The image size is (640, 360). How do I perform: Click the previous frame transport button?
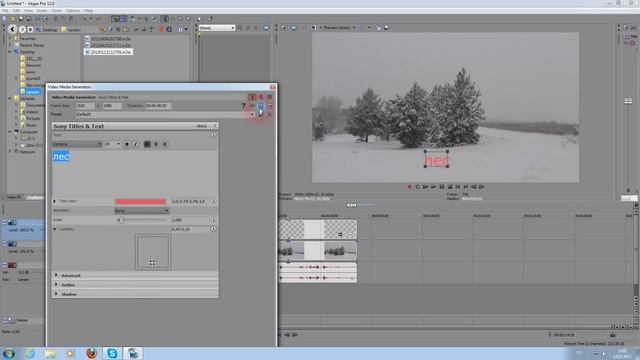point(473,187)
